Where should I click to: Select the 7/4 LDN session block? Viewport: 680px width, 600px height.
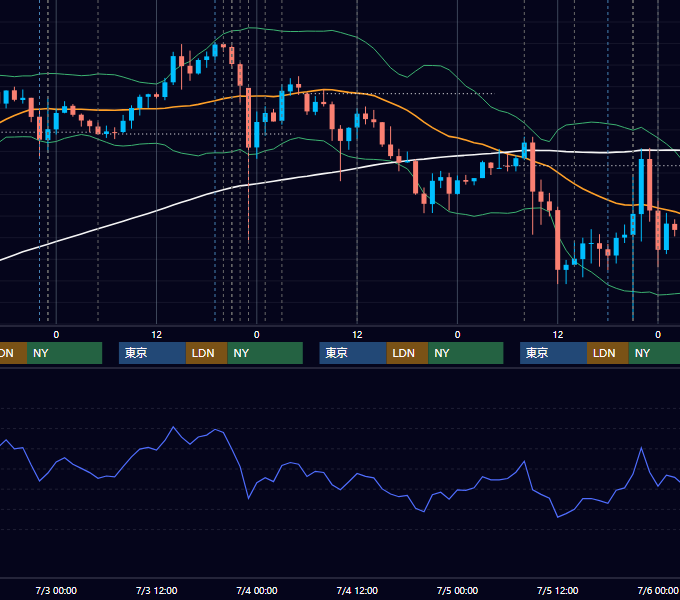[407, 353]
